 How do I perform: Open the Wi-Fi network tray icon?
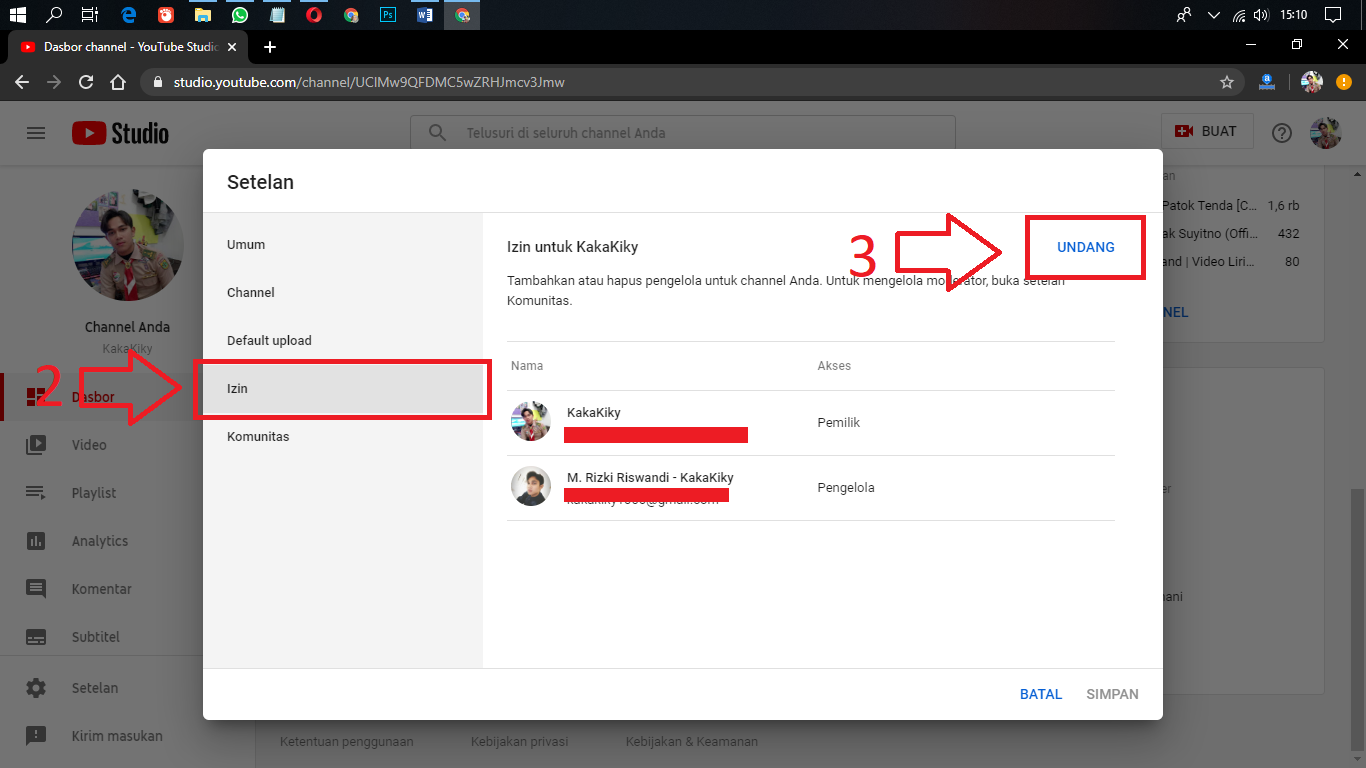pos(1239,15)
